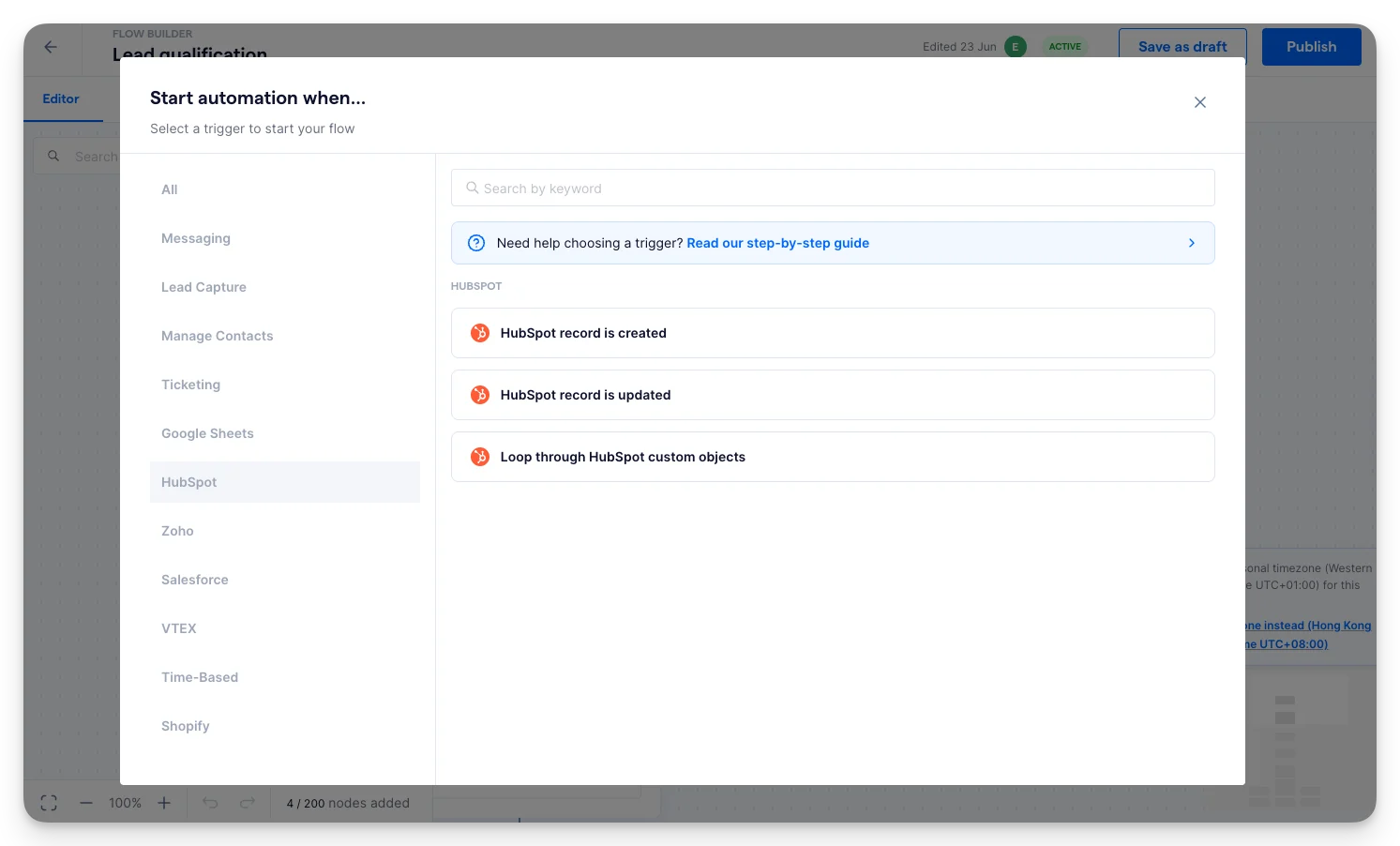Zoom in with the plus icon
The image size is (1400, 846).
pyautogui.click(x=164, y=803)
